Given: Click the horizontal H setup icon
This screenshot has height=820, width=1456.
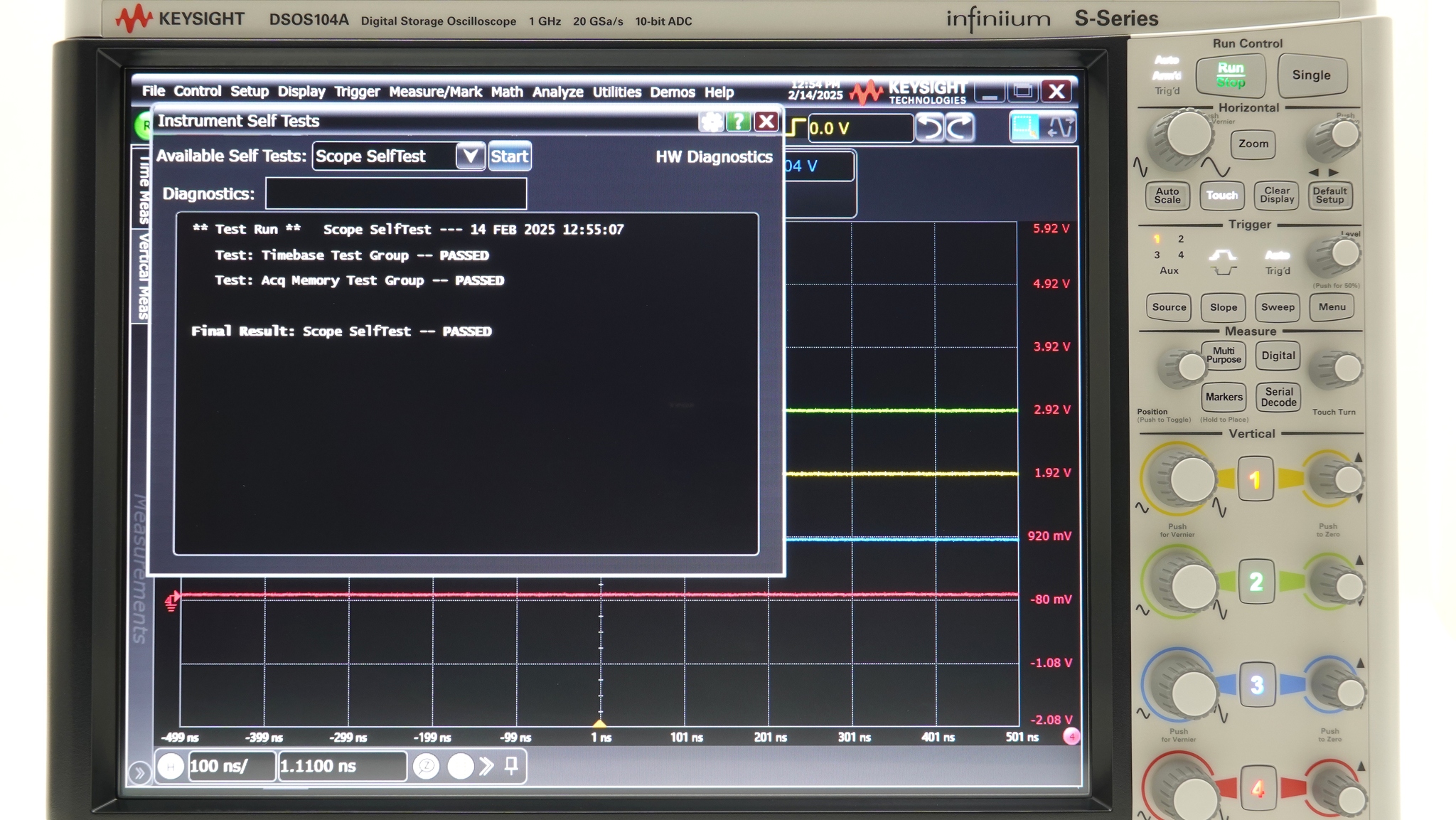Looking at the screenshot, I should [171, 766].
